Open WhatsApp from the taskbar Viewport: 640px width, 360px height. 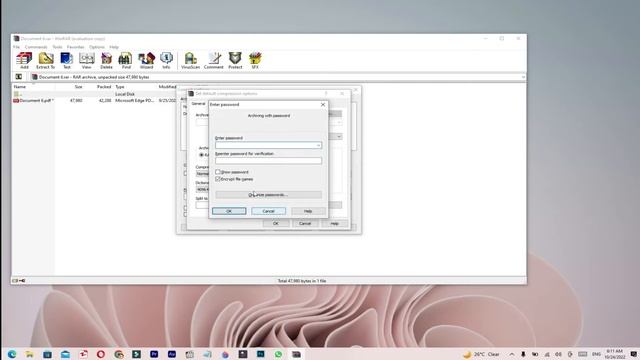click(x=278, y=354)
